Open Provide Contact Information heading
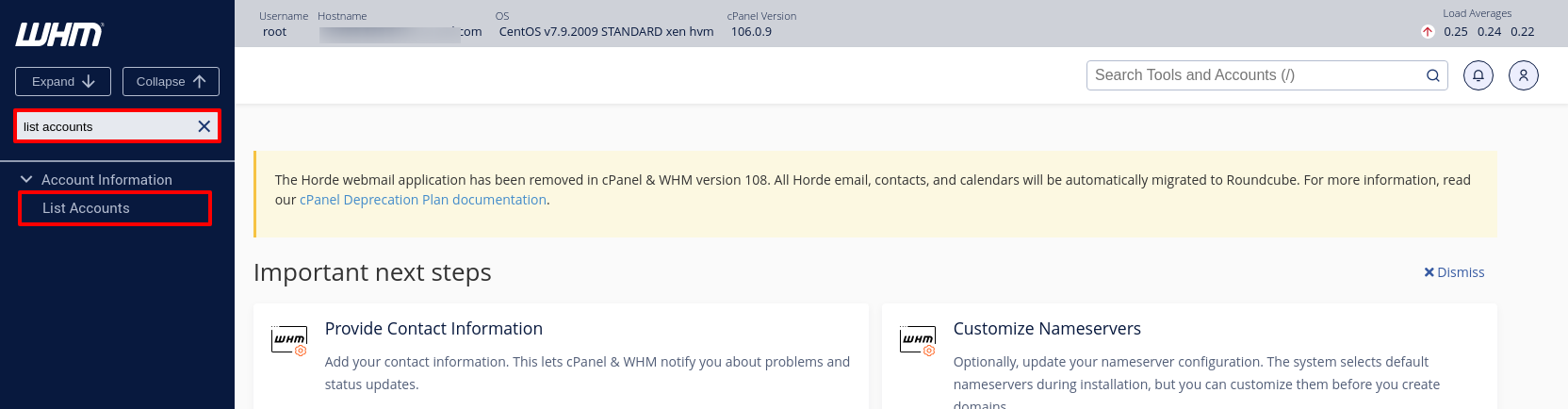1568x409 pixels. click(x=433, y=329)
